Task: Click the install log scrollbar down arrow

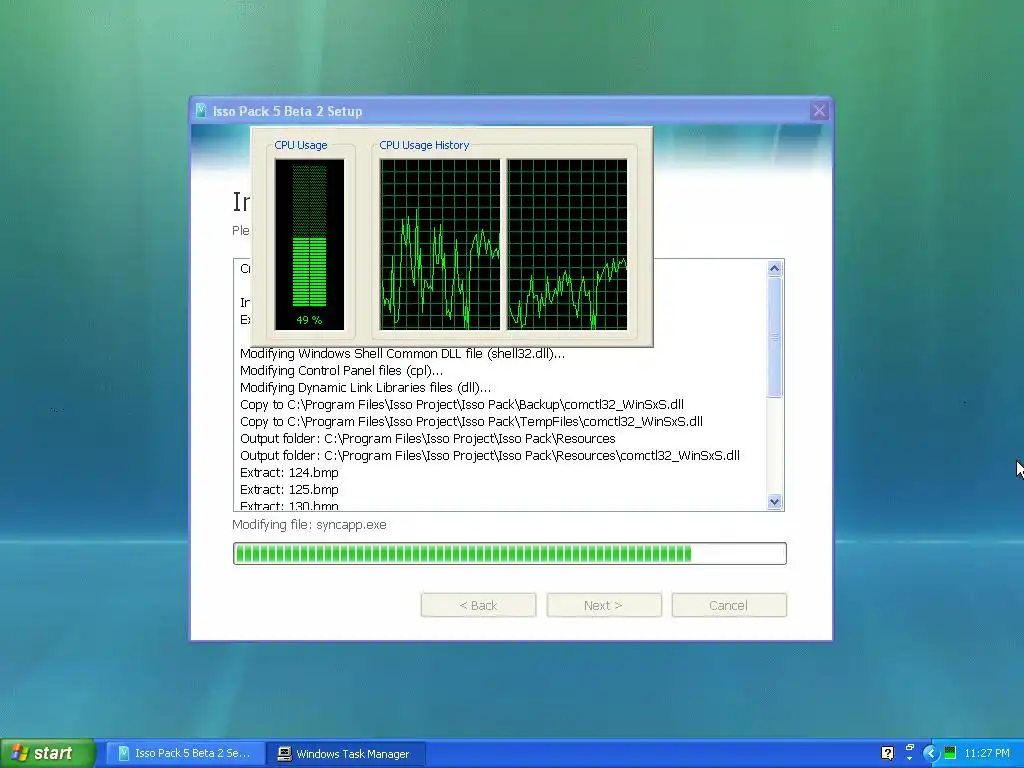Action: (775, 502)
